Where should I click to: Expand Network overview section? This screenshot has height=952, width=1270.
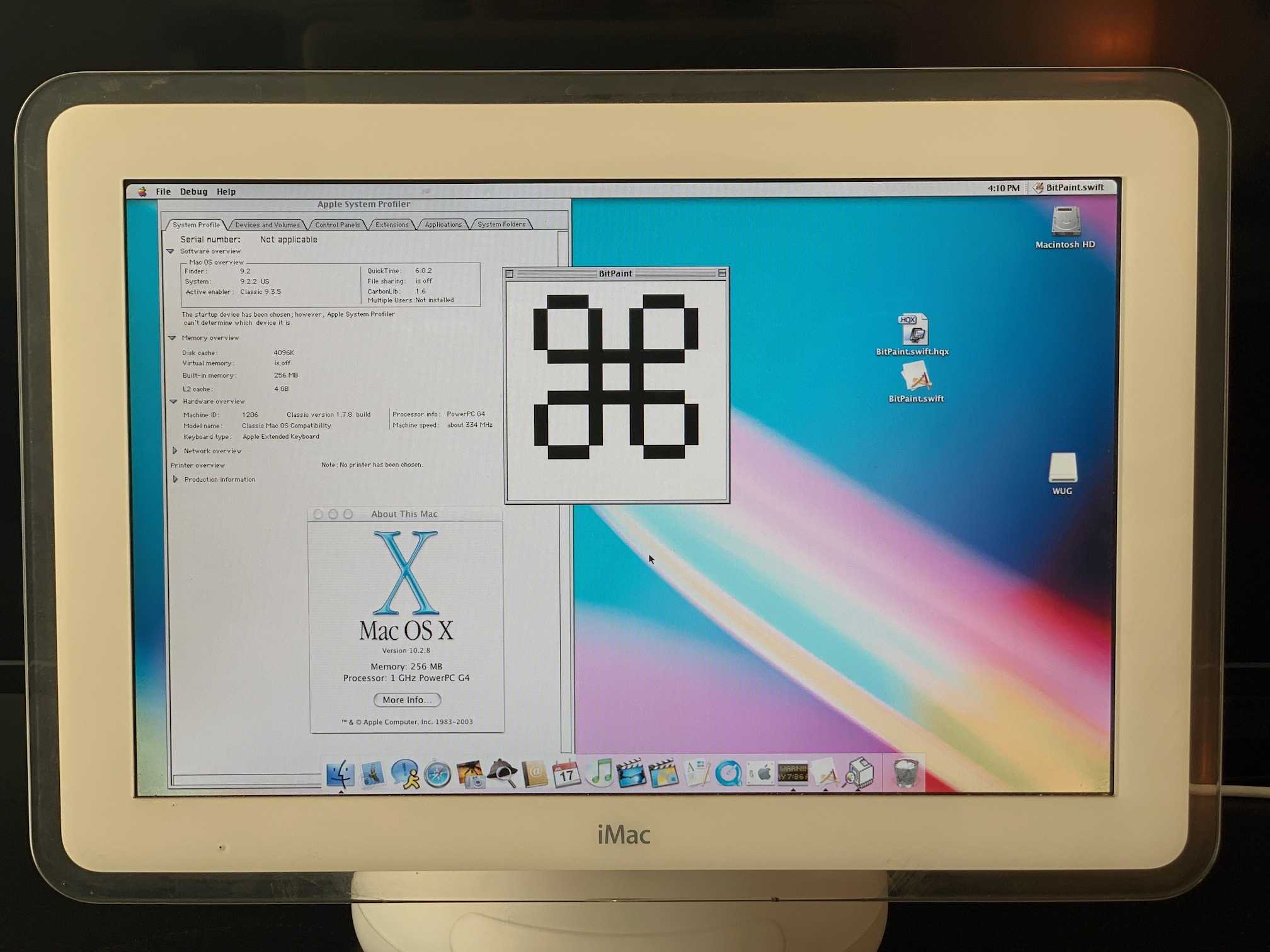pos(175,451)
